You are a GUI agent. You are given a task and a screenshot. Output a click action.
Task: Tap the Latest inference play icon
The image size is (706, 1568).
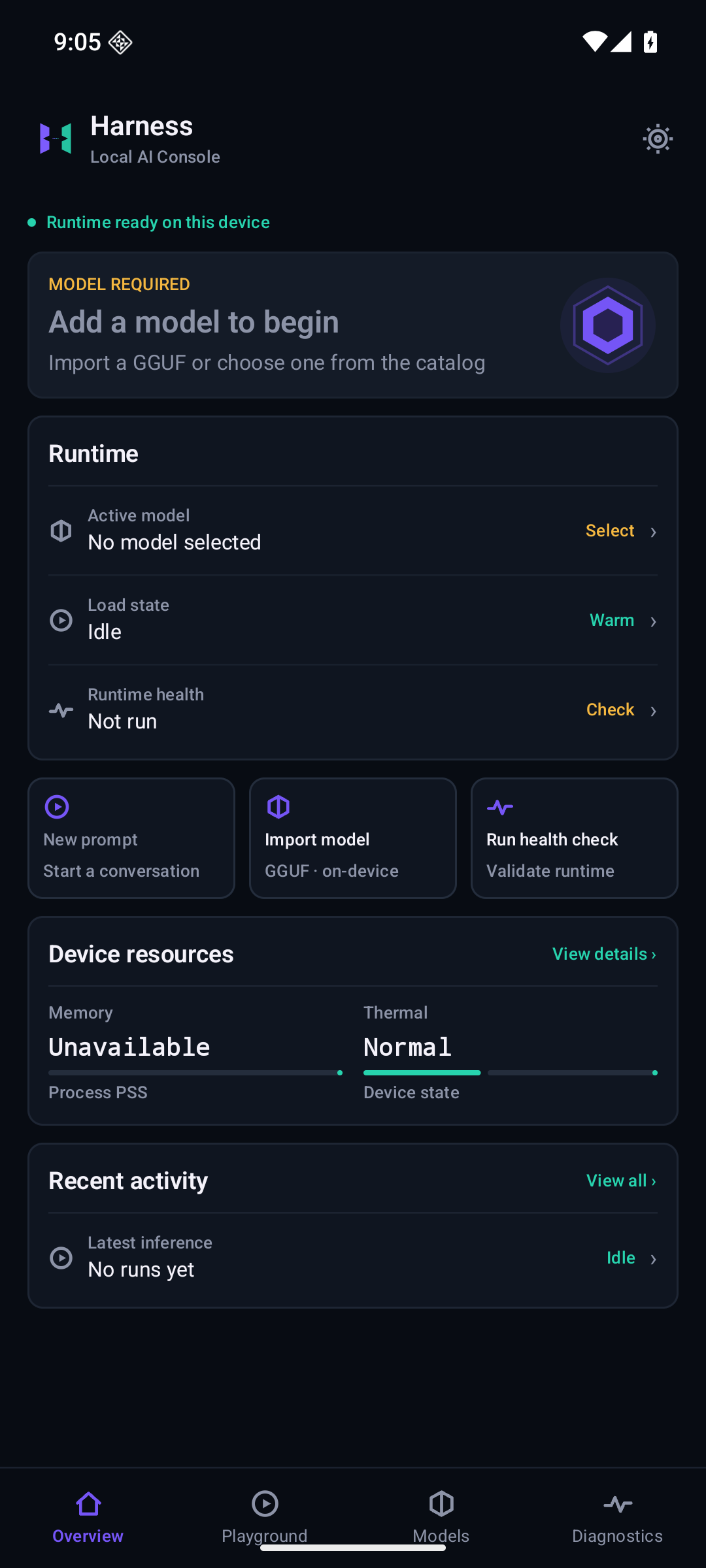click(x=61, y=1258)
